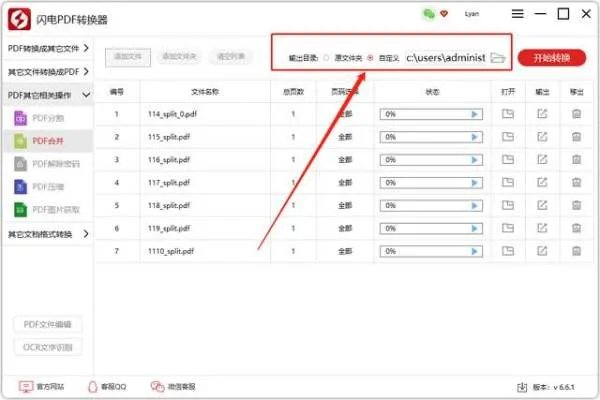Image resolution: width=600 pixels, height=400 pixels.
Task: Click the 添加文件夹 button
Action: (179, 57)
